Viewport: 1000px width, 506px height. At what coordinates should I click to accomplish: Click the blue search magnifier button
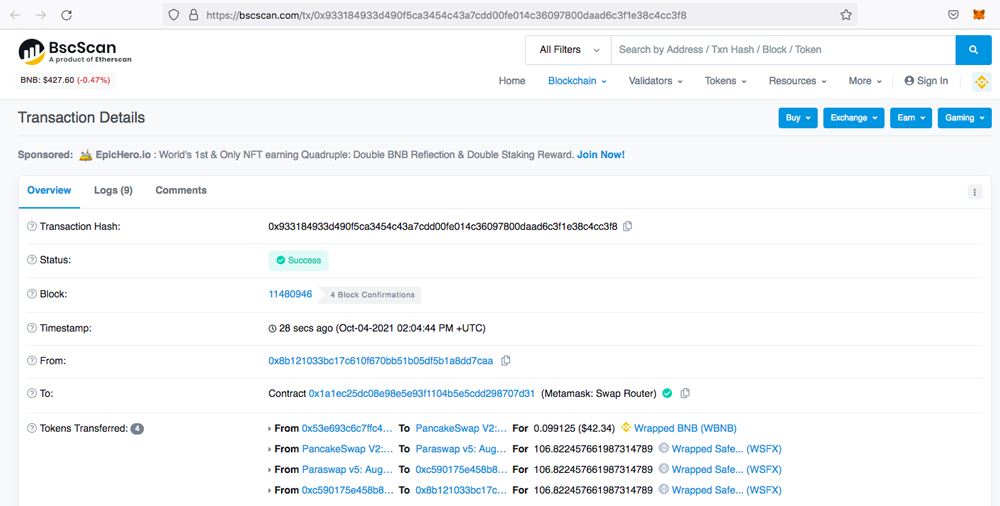[x=973, y=50]
